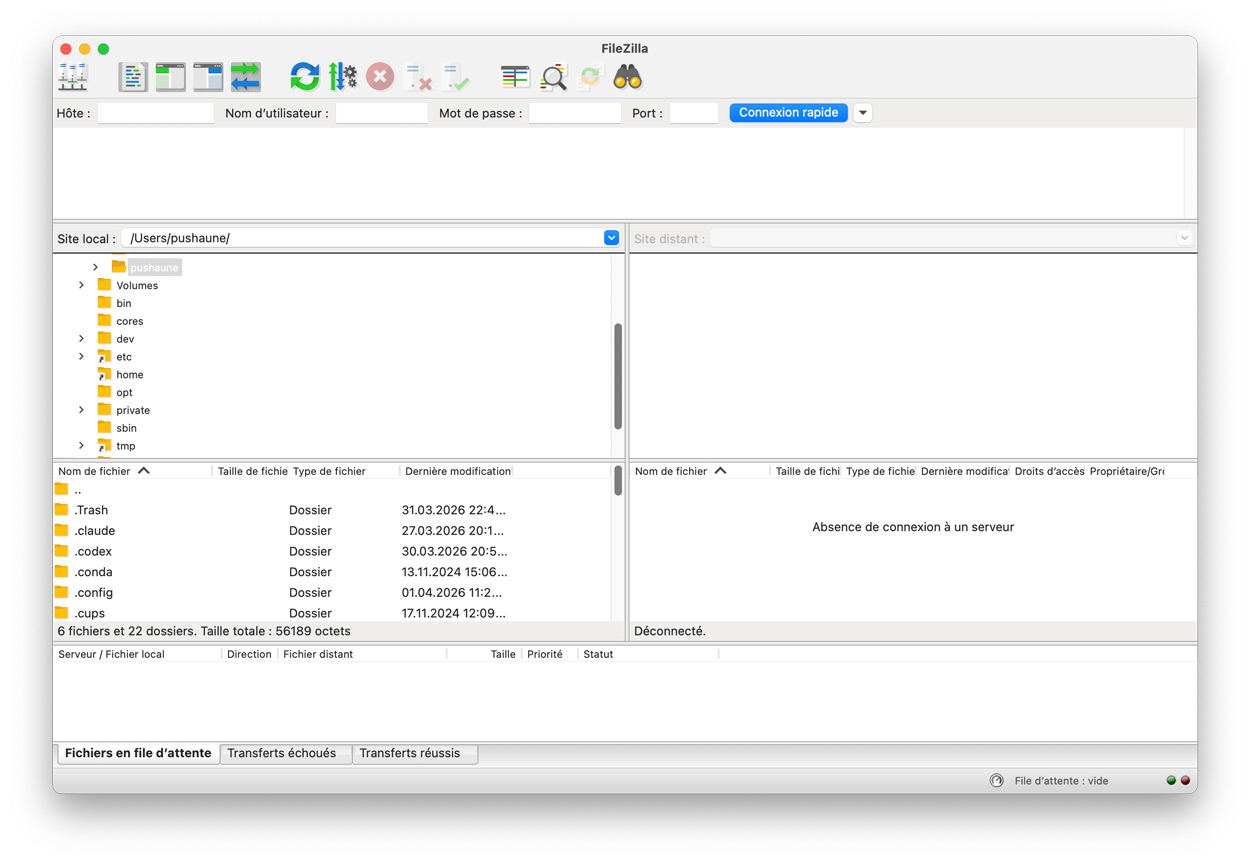This screenshot has height=863, width=1250.
Task: Expand the Volumes folder node
Action: tap(82, 285)
